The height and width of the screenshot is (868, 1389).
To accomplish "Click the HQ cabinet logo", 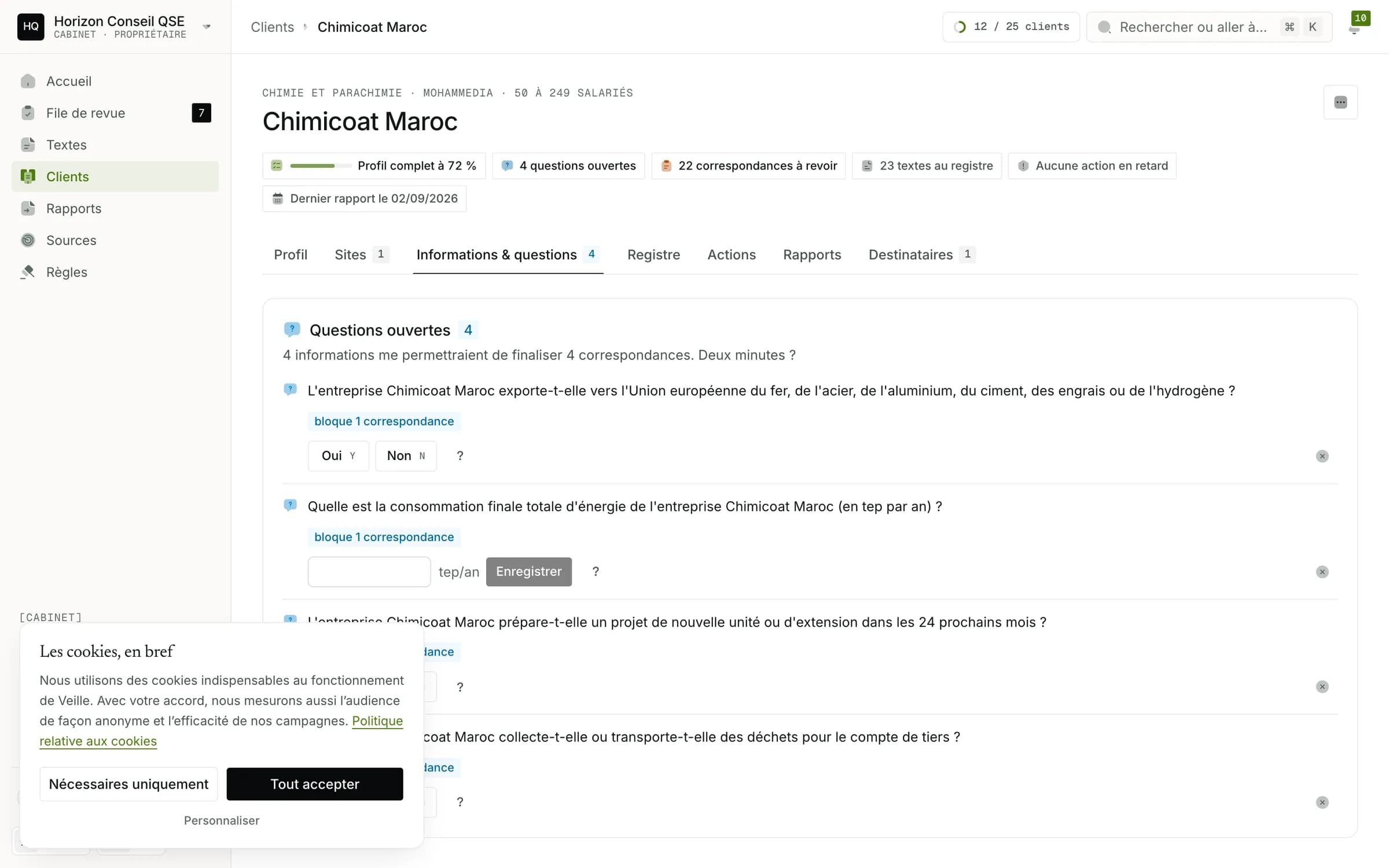I will (x=31, y=27).
